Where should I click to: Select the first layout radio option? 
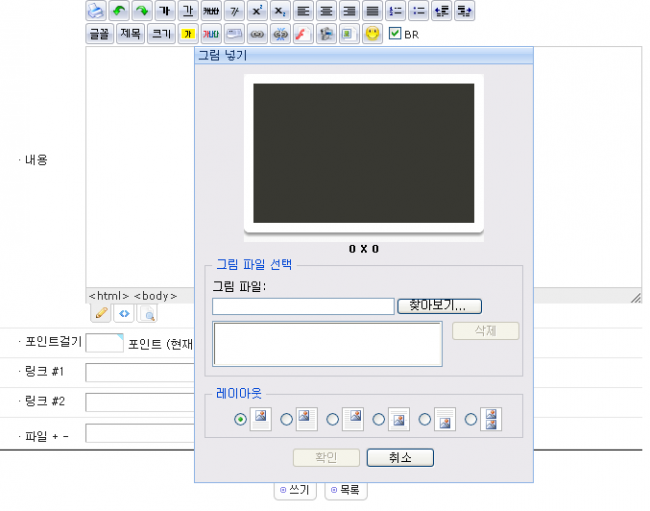tap(240, 420)
